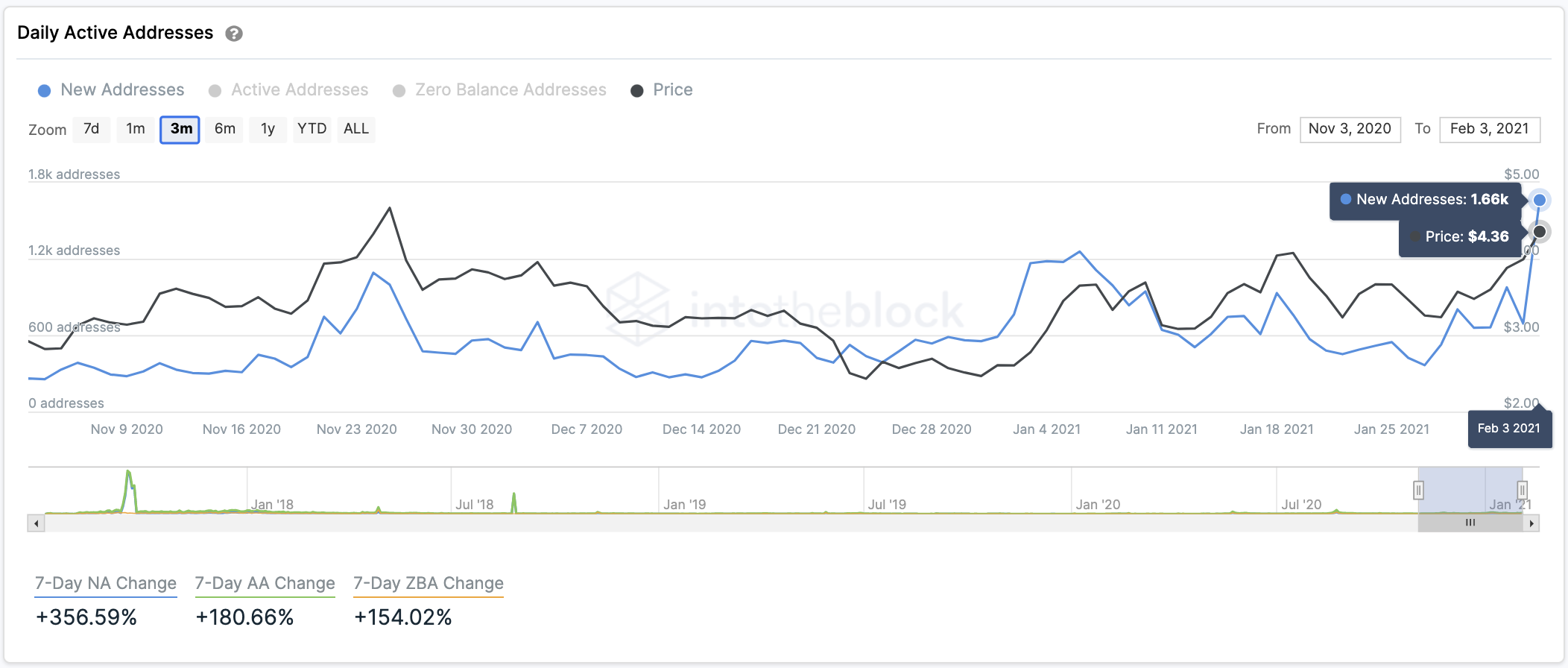Click navigator scrollbar left arrow
This screenshot has width=1568, height=668.
[36, 523]
